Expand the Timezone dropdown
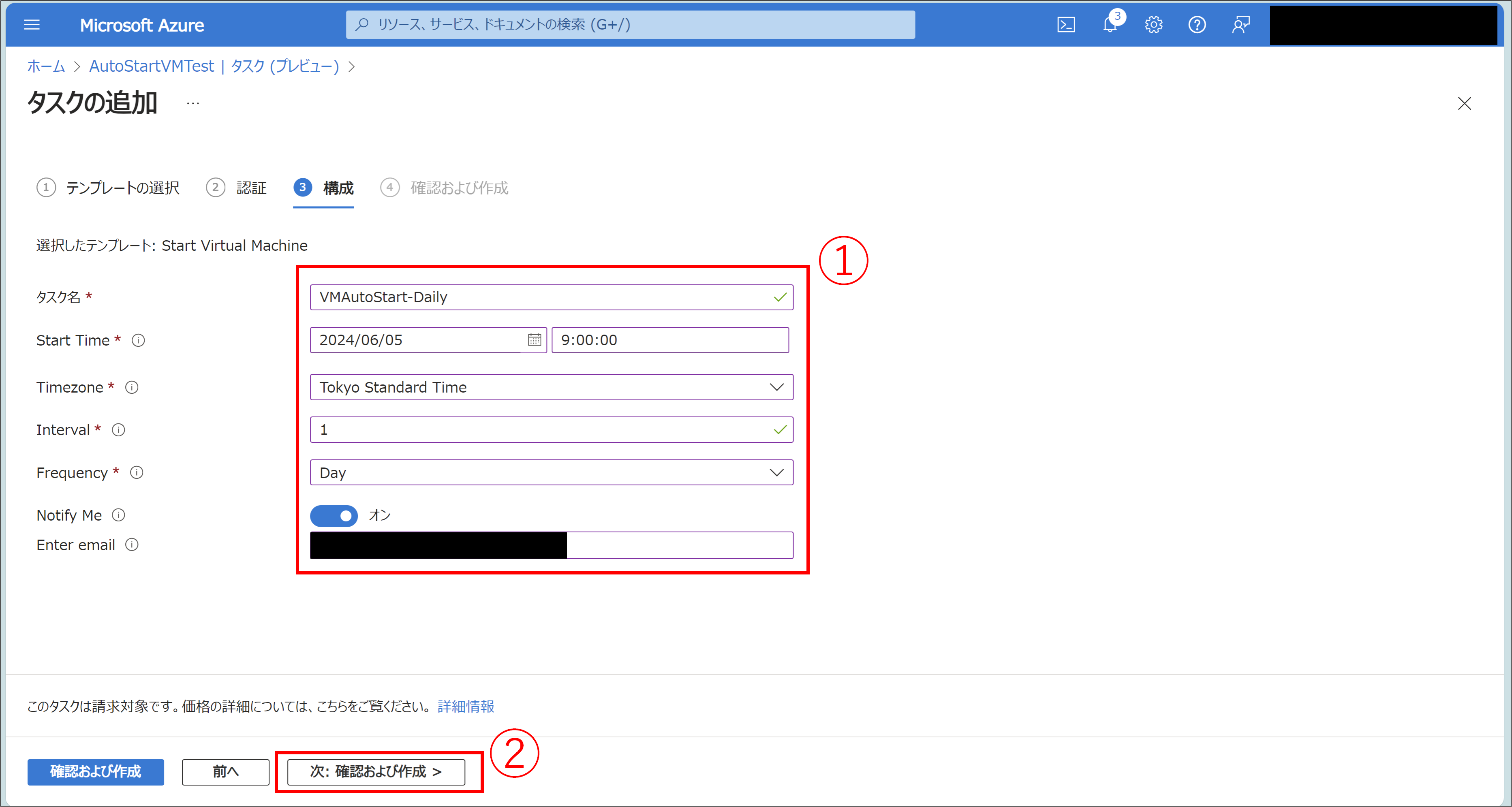The width and height of the screenshot is (1512, 807). 776,387
